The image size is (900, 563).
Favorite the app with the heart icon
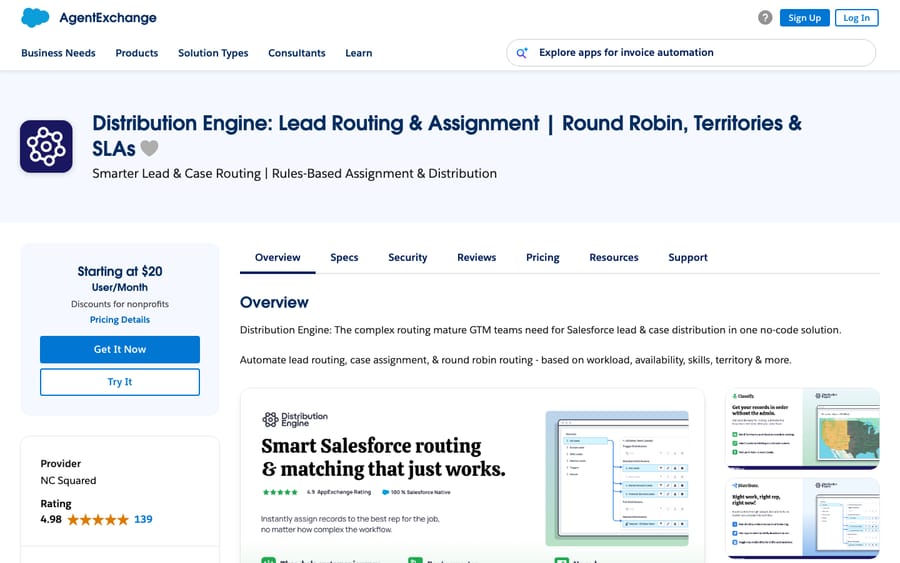pyautogui.click(x=149, y=149)
